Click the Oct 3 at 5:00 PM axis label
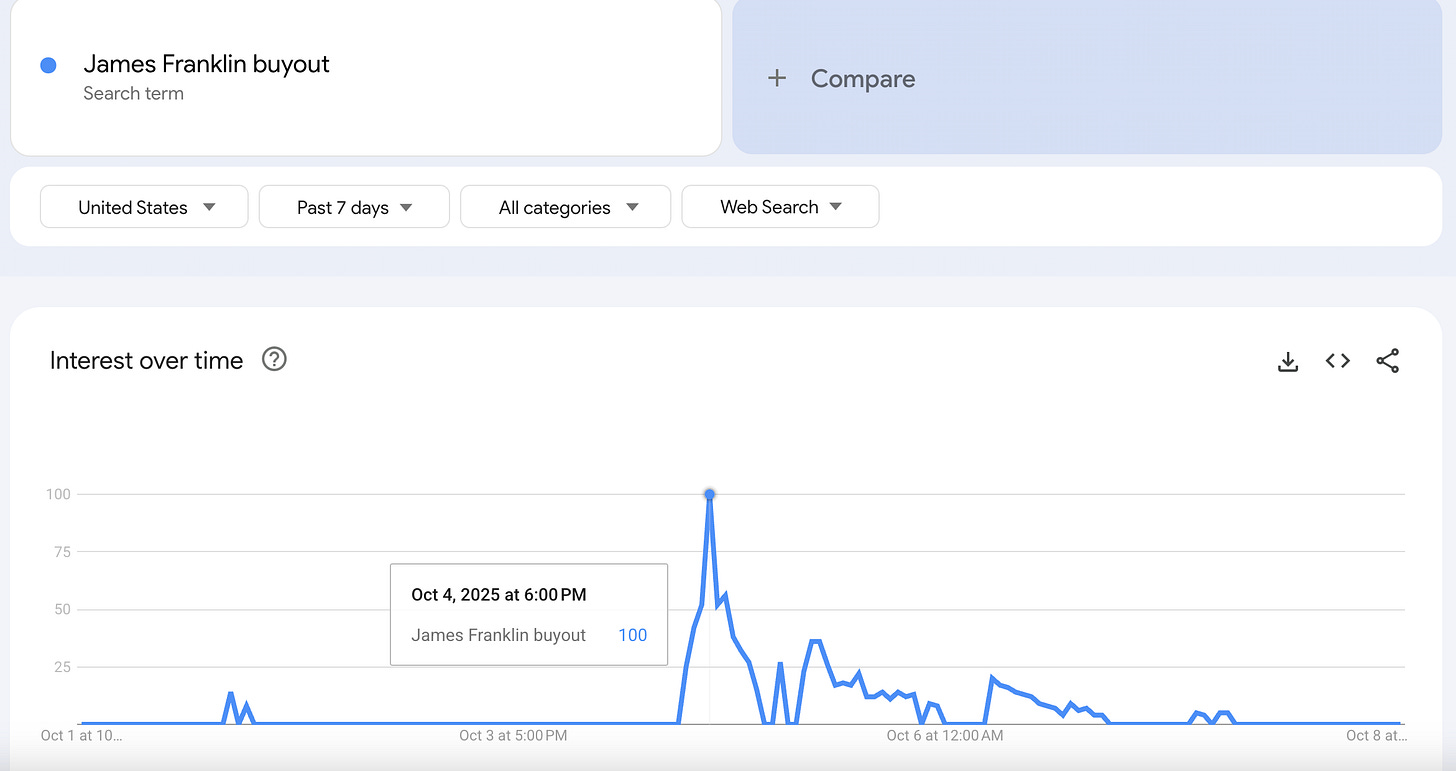This screenshot has width=1456, height=771. click(513, 736)
